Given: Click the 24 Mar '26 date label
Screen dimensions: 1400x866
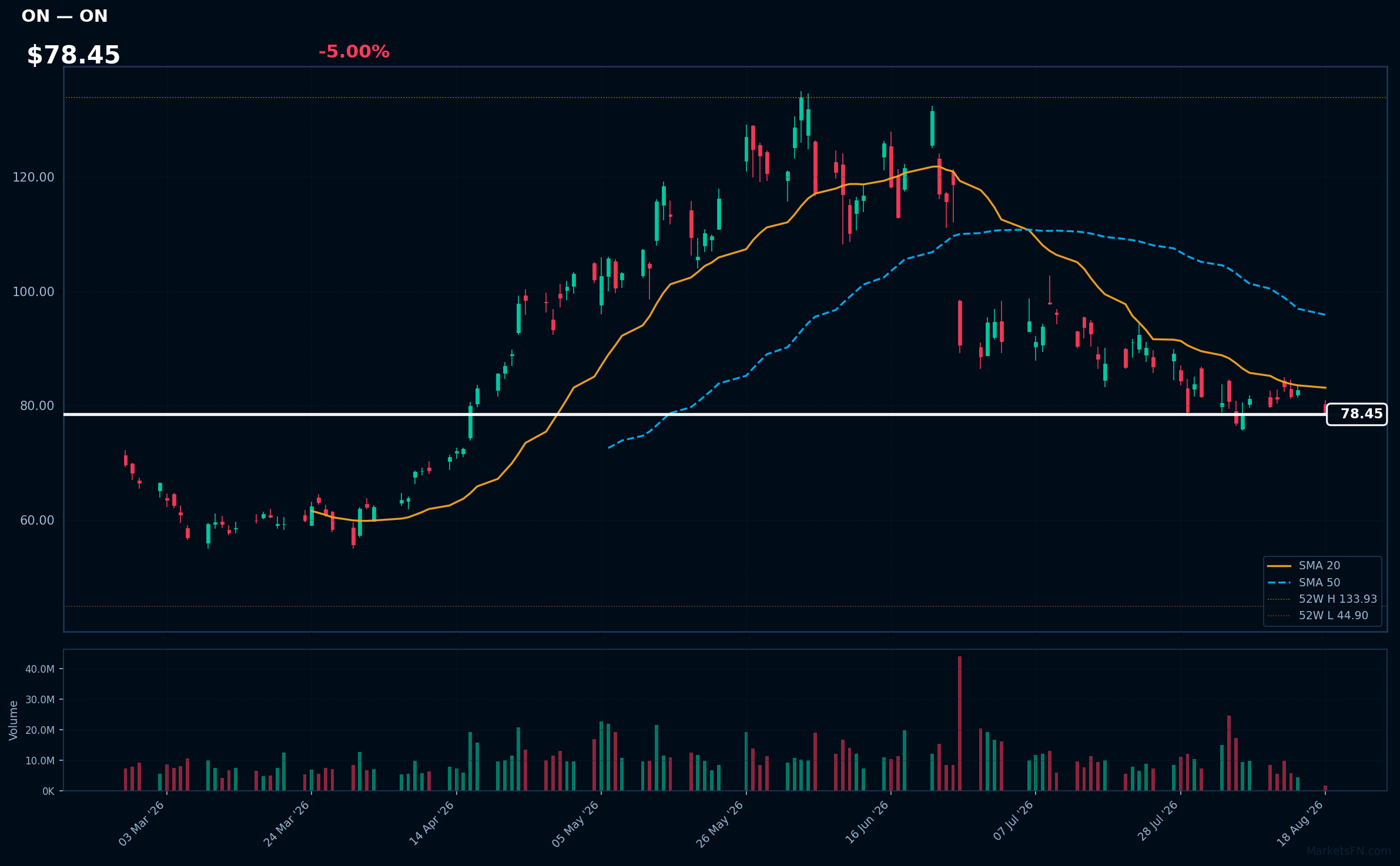Looking at the screenshot, I should (x=286, y=823).
